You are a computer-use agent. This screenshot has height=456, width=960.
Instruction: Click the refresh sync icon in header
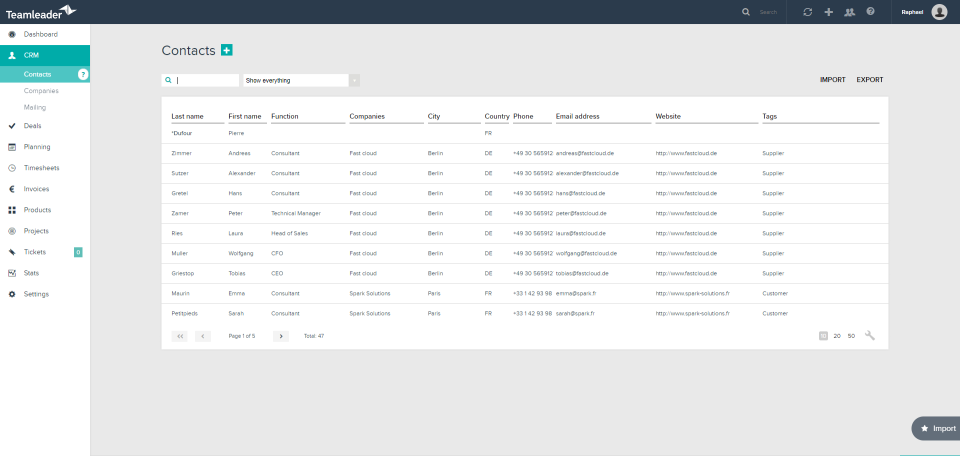808,12
